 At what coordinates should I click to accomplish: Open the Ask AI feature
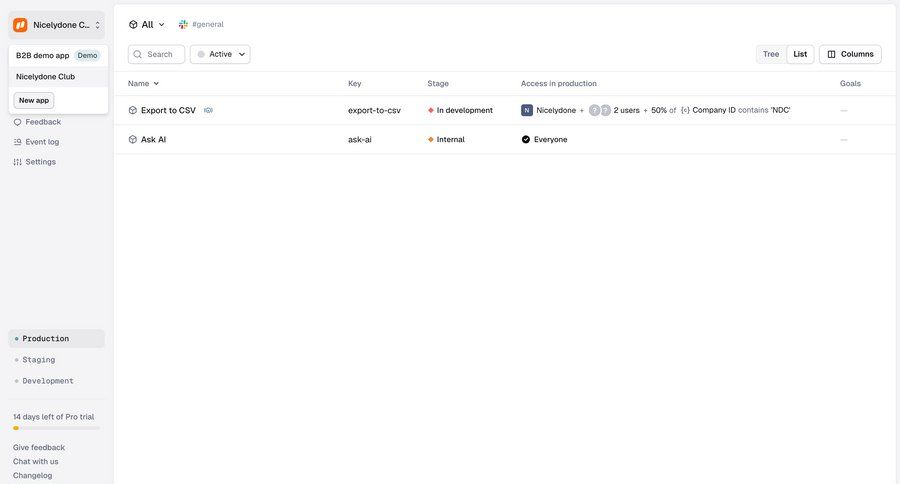153,140
